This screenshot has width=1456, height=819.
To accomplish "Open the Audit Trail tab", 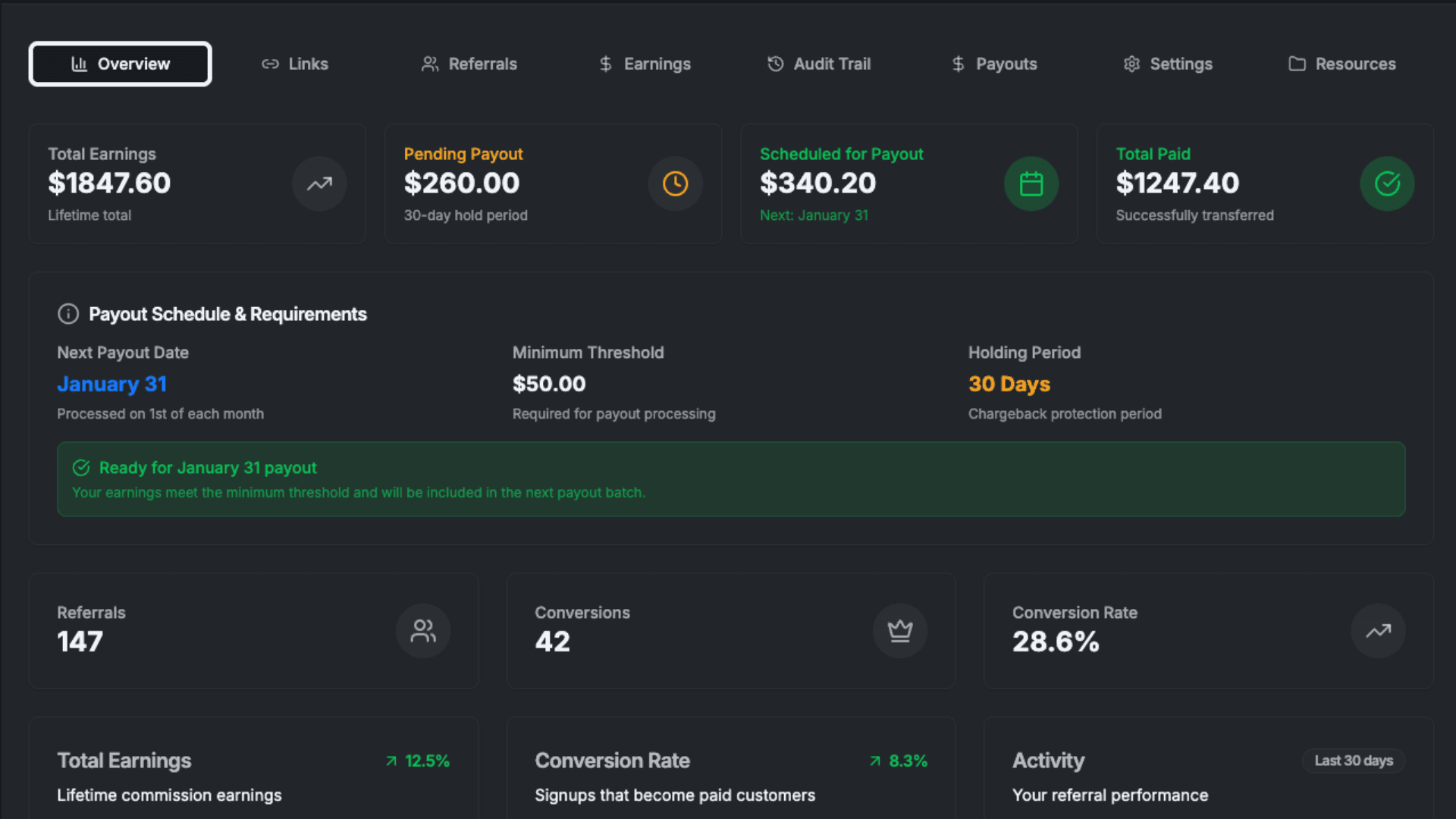I will 819,64.
